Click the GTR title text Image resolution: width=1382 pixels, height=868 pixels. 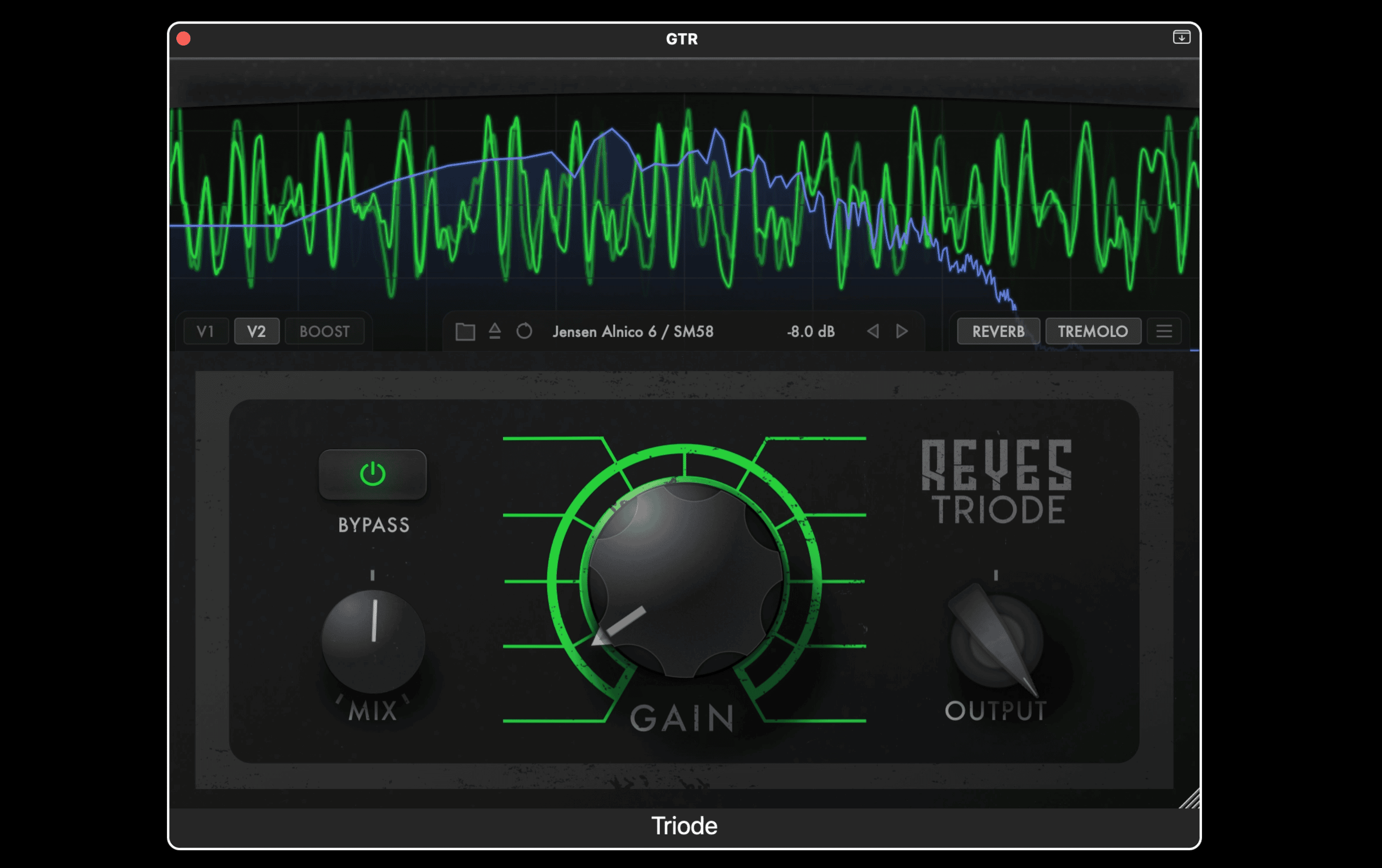click(x=682, y=39)
